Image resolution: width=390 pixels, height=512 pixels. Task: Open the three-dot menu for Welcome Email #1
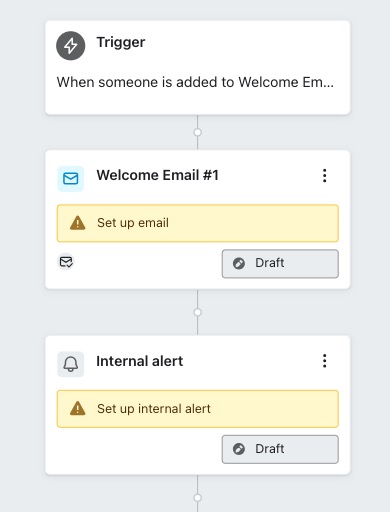coord(325,175)
